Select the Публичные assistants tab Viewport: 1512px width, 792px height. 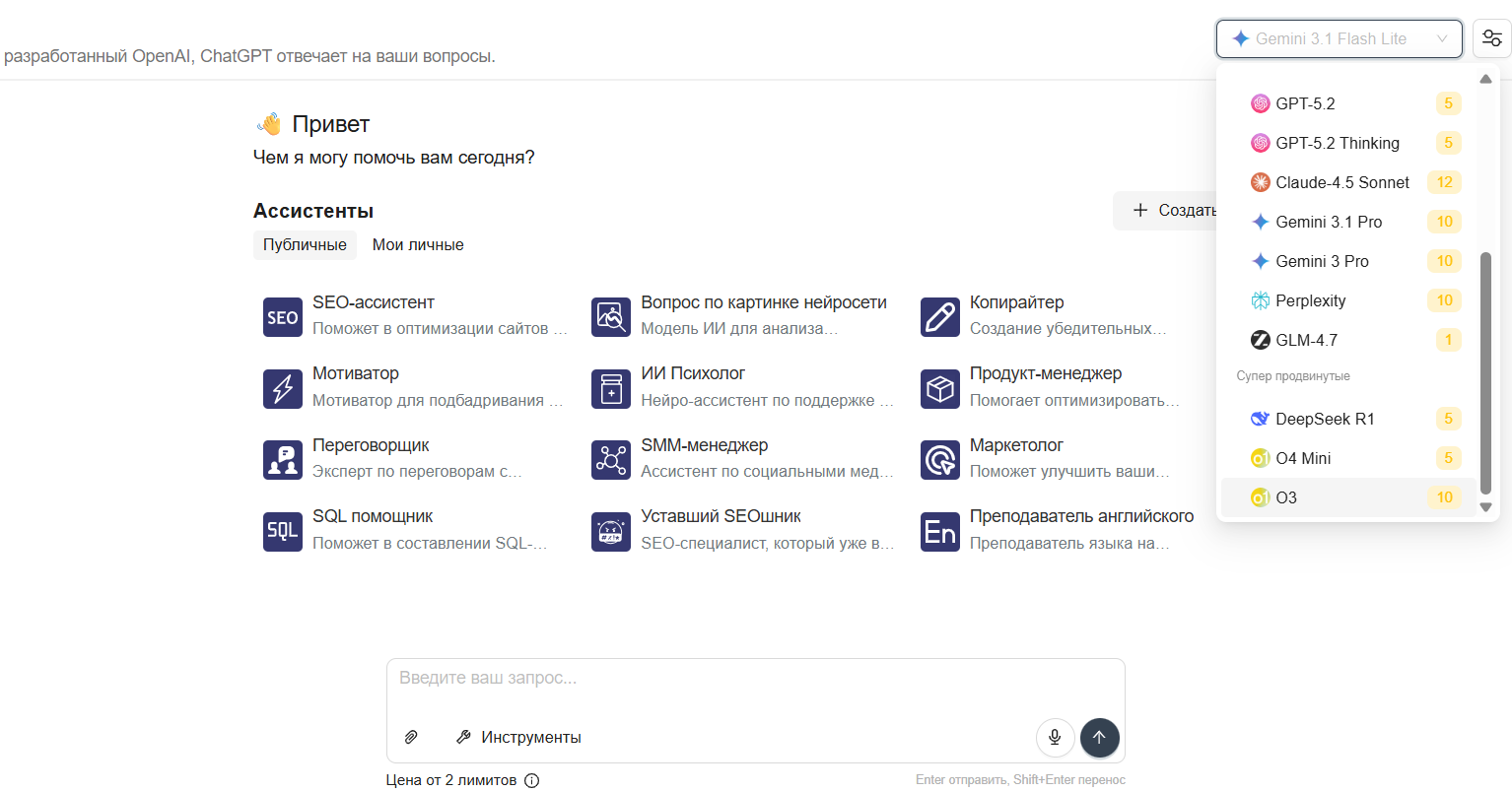[x=305, y=244]
